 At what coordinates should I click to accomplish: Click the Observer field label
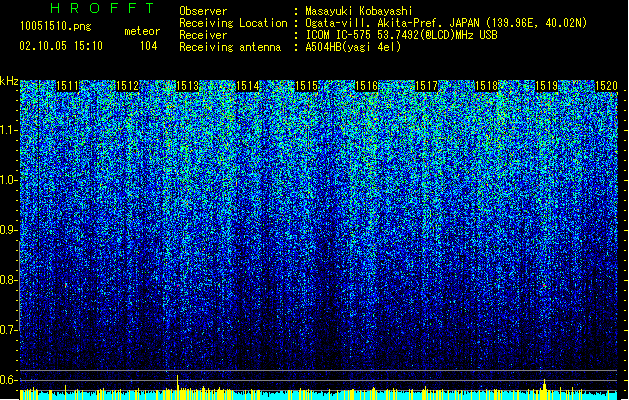203,11
